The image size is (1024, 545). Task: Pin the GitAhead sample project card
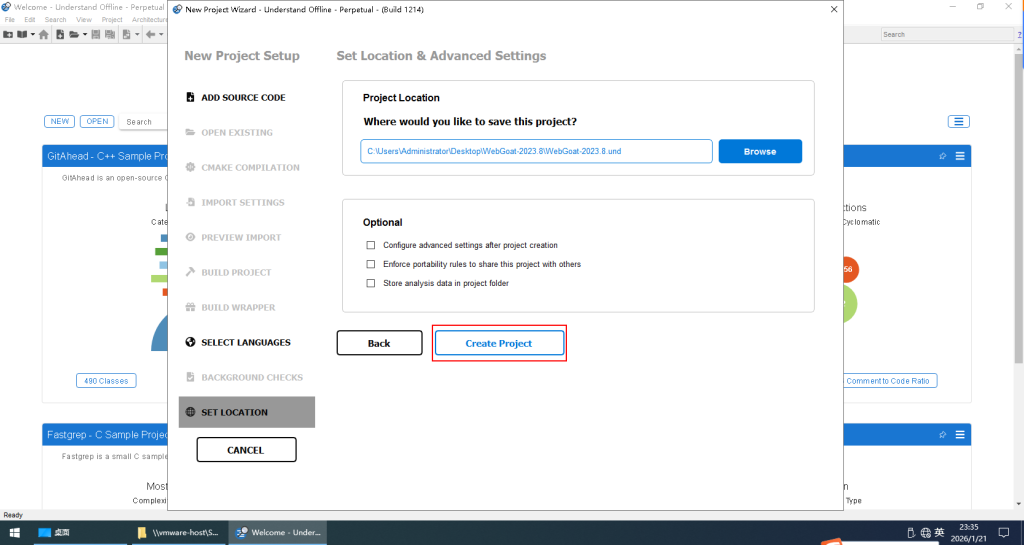[x=942, y=156]
